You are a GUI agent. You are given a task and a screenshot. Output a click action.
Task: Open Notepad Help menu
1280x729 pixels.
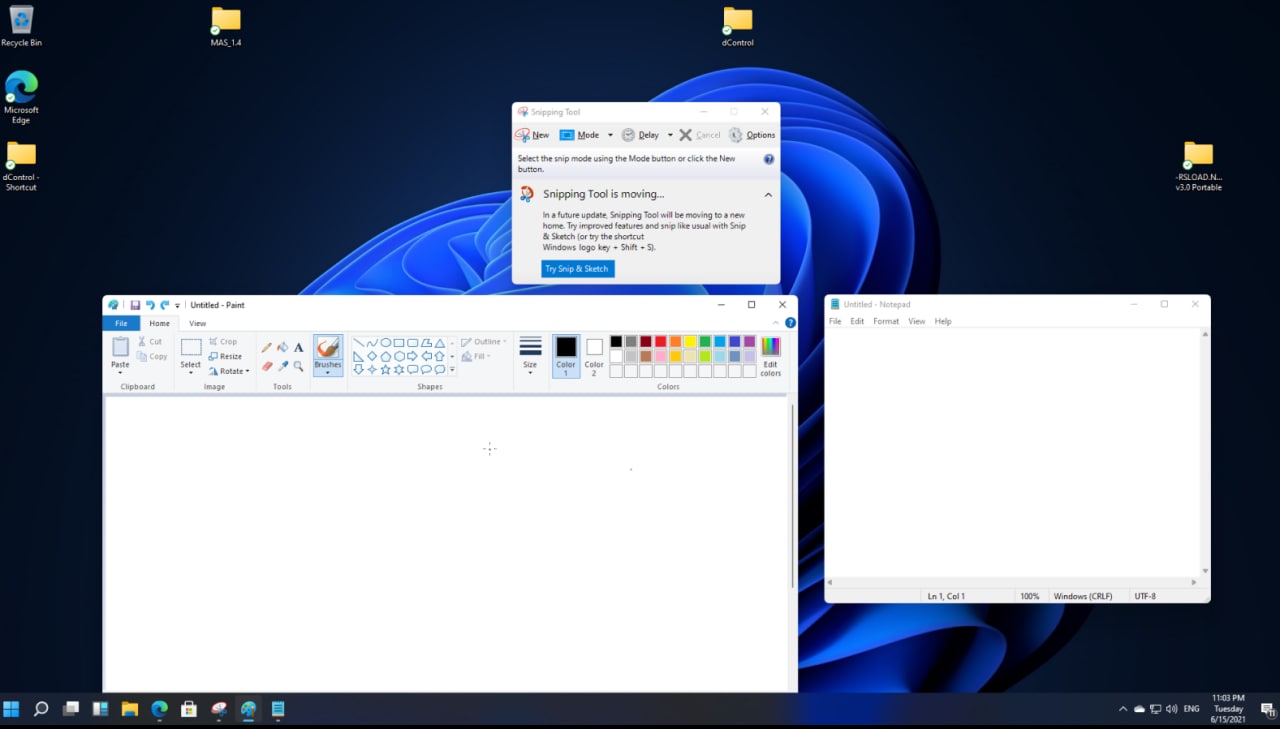[x=943, y=321]
